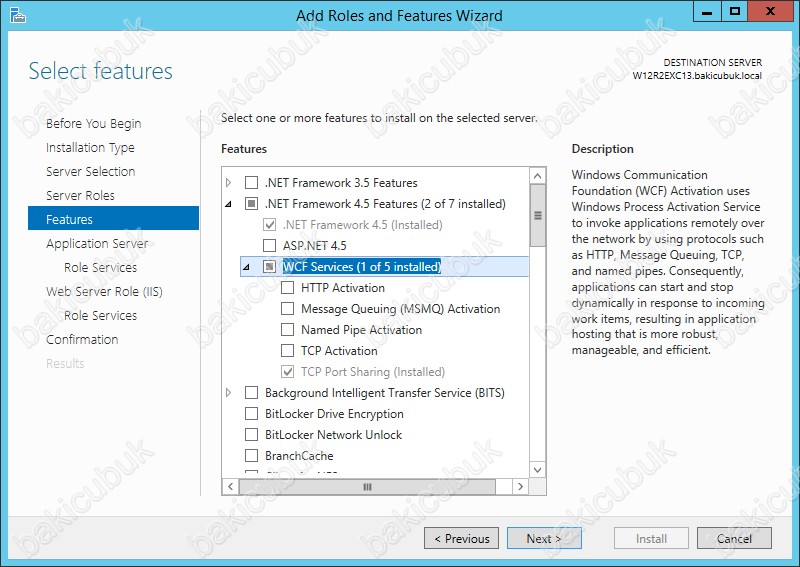Viewport: 800px width, 567px height.
Task: Open the Server Selection step
Action: 91,171
